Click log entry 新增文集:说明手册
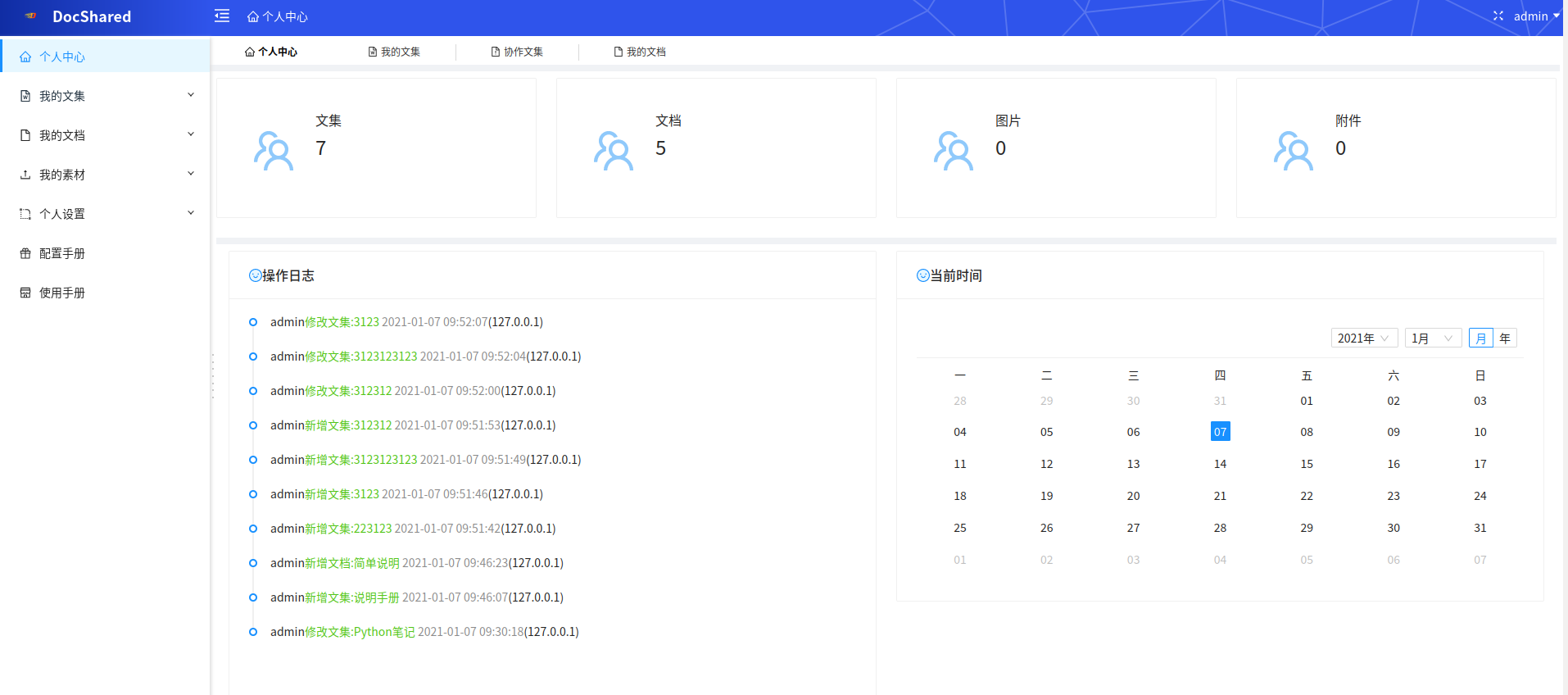The image size is (1568, 695). coord(417,597)
